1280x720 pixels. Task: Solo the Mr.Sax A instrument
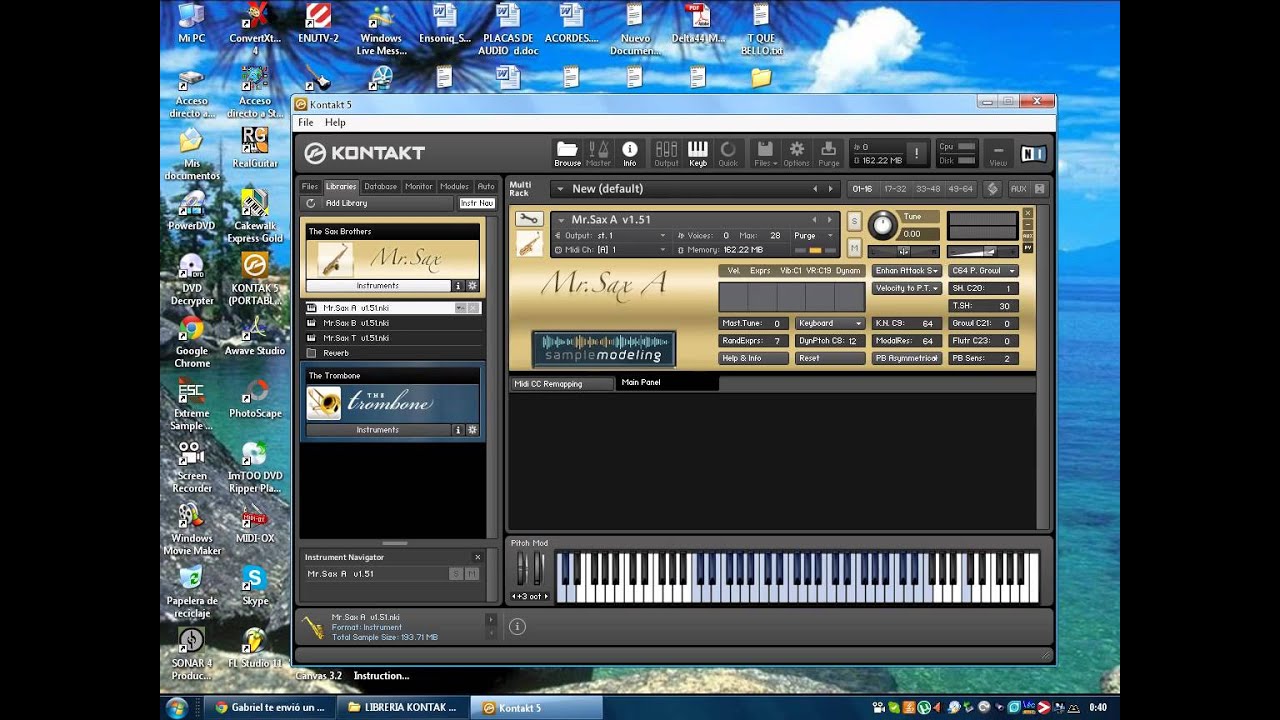(x=854, y=220)
